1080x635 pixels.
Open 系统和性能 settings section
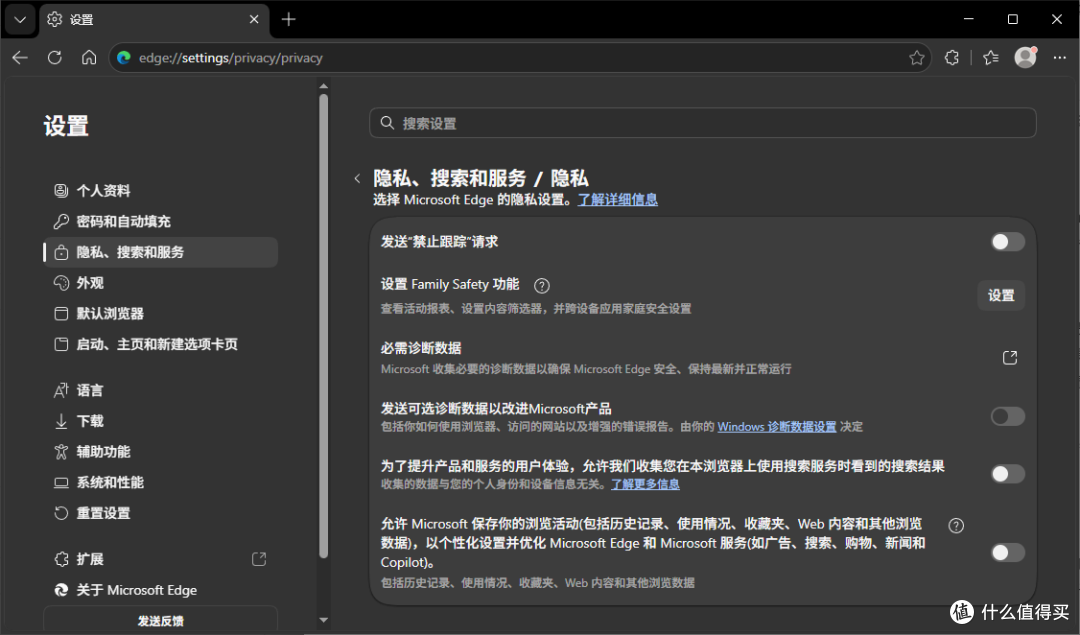pos(160,482)
